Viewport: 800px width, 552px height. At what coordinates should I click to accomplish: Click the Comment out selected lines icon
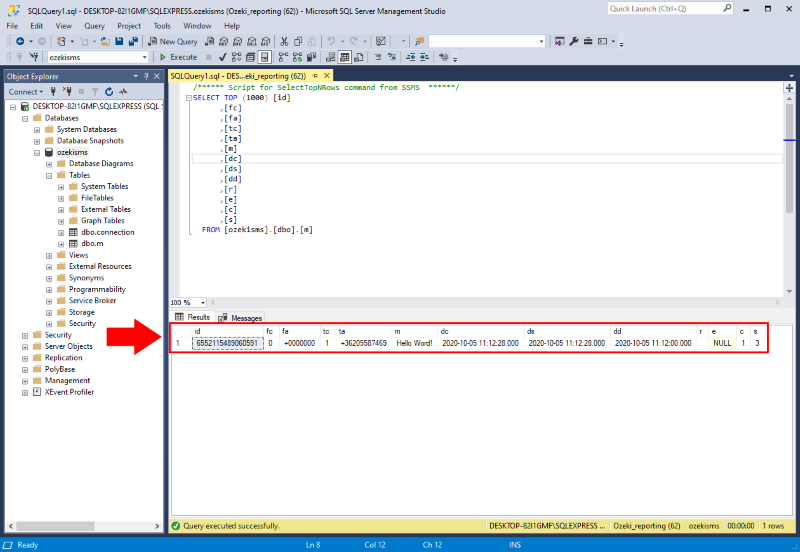pyautogui.click(x=378, y=57)
